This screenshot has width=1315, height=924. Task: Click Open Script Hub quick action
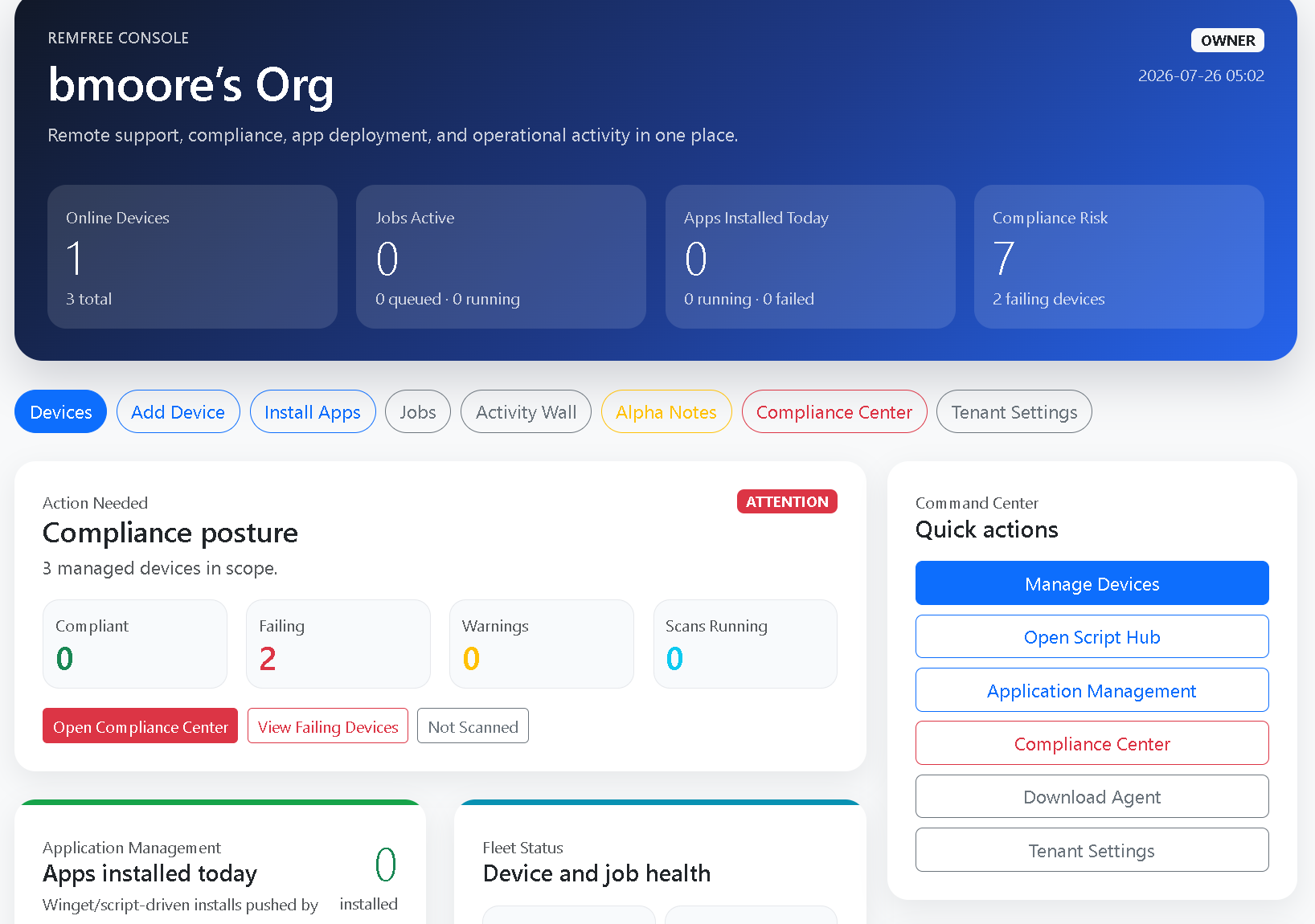click(1092, 636)
